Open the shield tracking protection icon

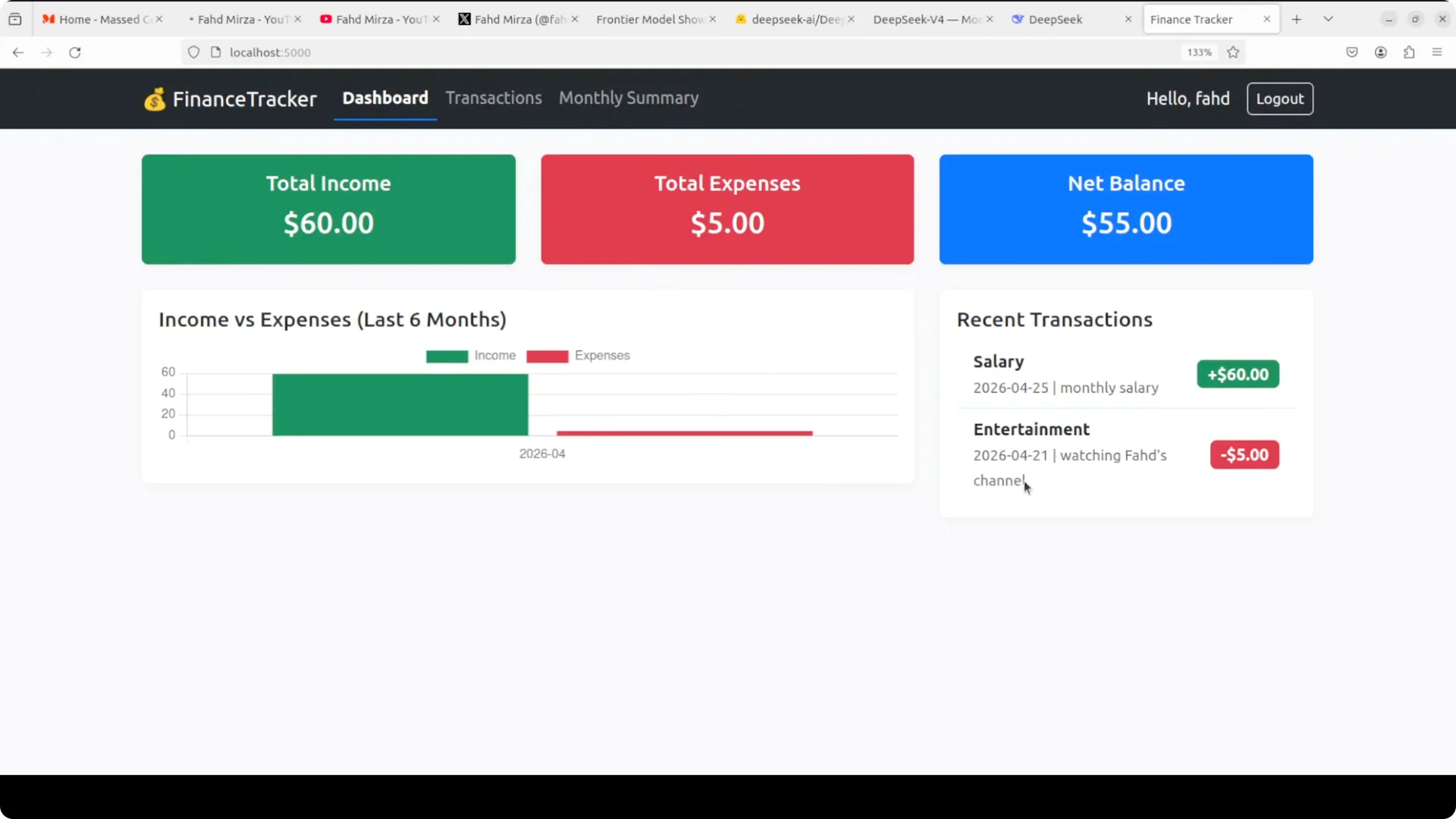(193, 52)
